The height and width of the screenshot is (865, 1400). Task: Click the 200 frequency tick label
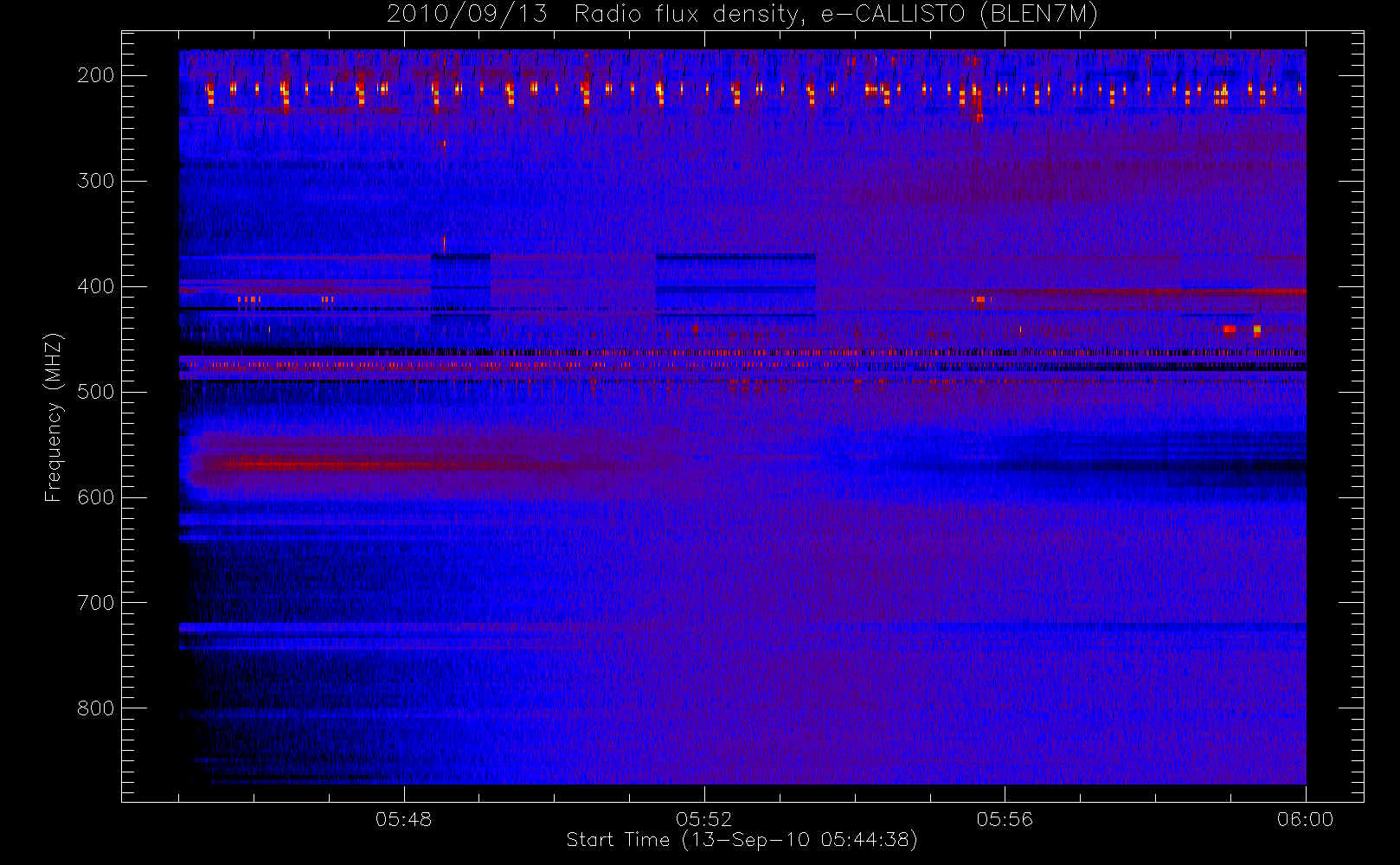[x=96, y=75]
